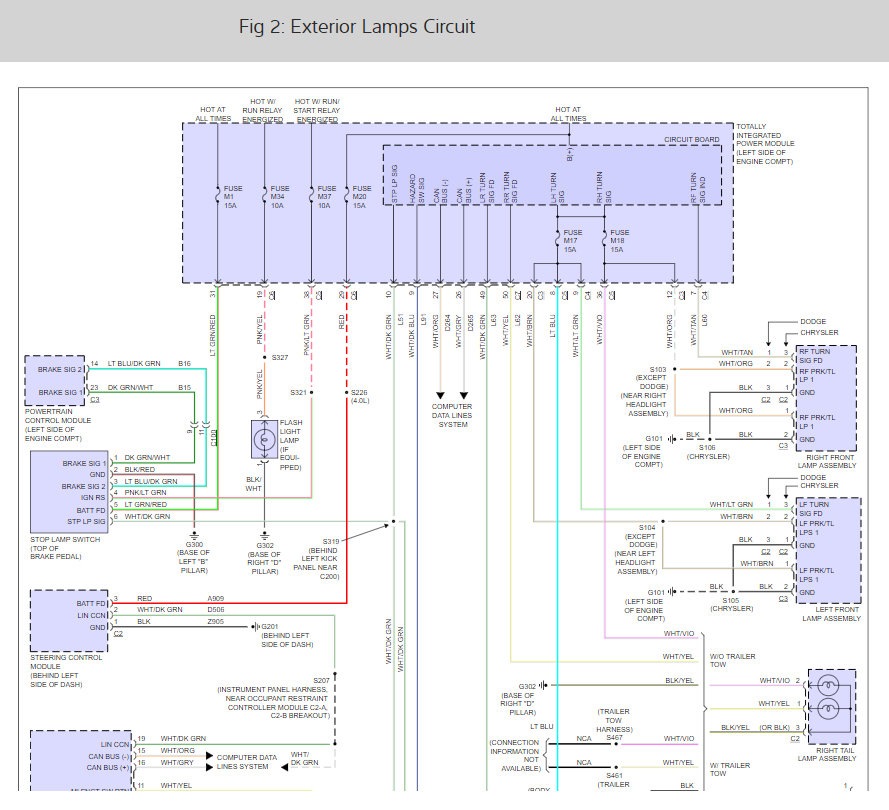Click the Stop Lamp Switch label
This screenshot has height=810, width=889.
65,548
